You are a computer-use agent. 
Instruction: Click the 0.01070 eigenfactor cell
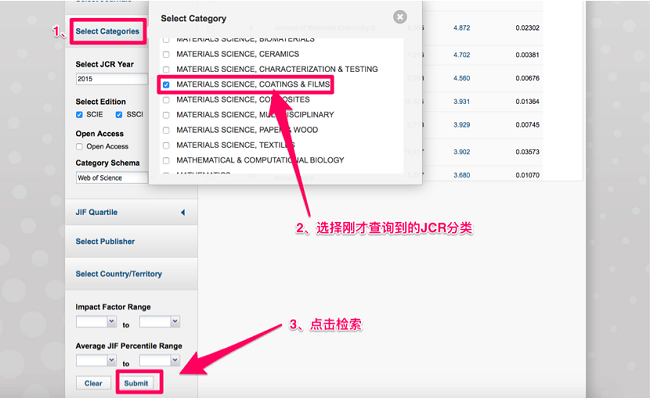tap(528, 175)
